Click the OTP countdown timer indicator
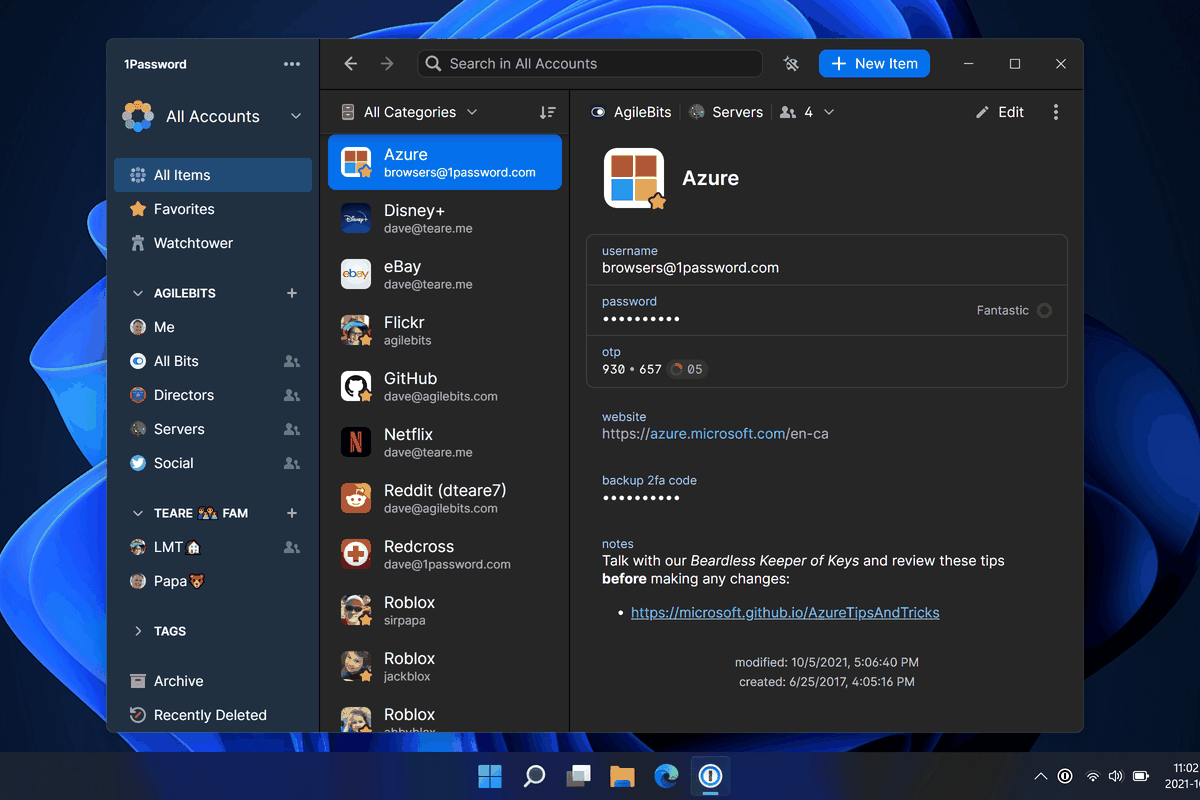Viewport: 1200px width, 800px height. (x=687, y=369)
